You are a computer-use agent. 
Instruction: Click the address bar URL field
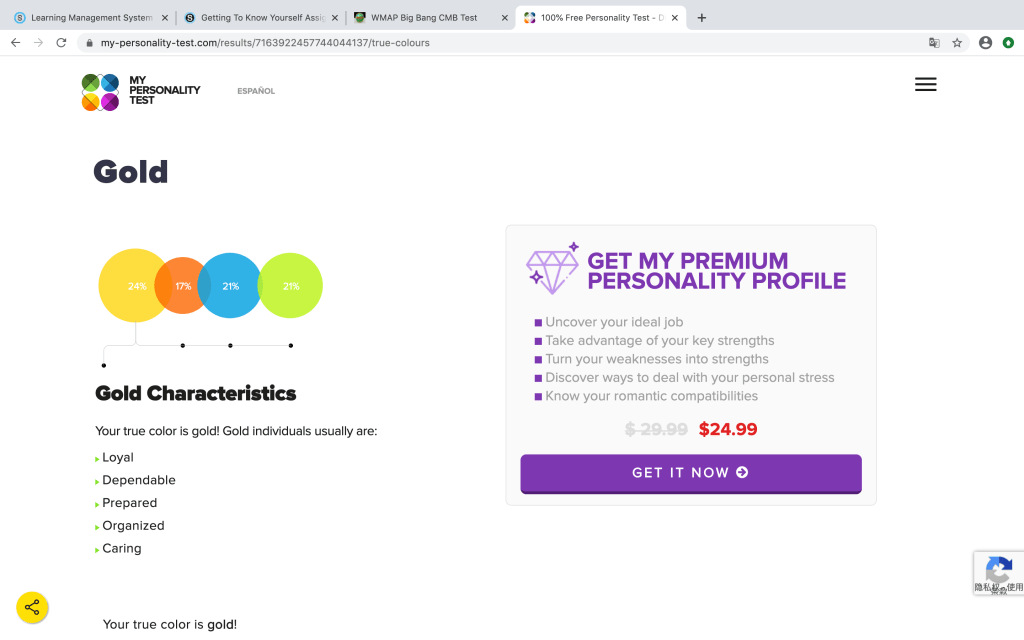tap(500, 43)
